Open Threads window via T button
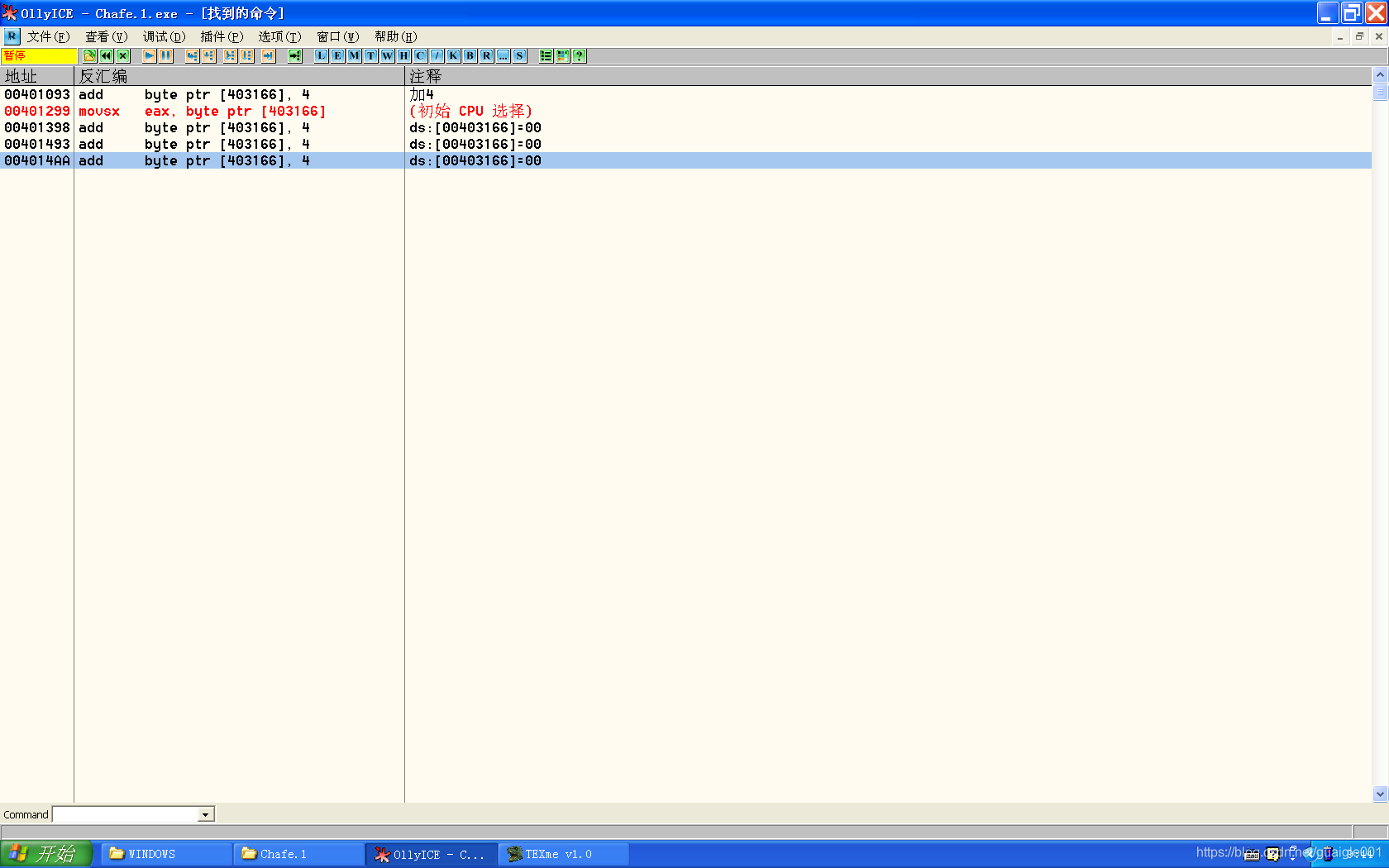This screenshot has height=868, width=1389. coord(371,55)
